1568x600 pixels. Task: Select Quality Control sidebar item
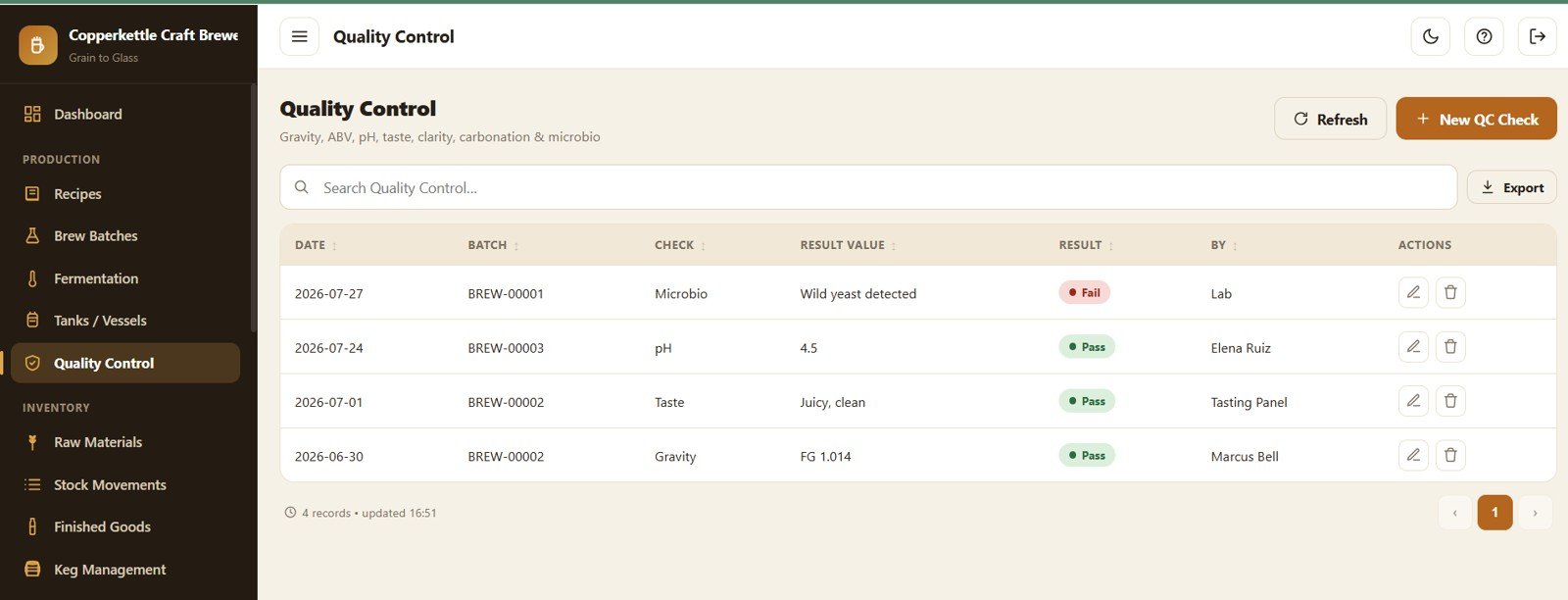pyautogui.click(x=125, y=363)
